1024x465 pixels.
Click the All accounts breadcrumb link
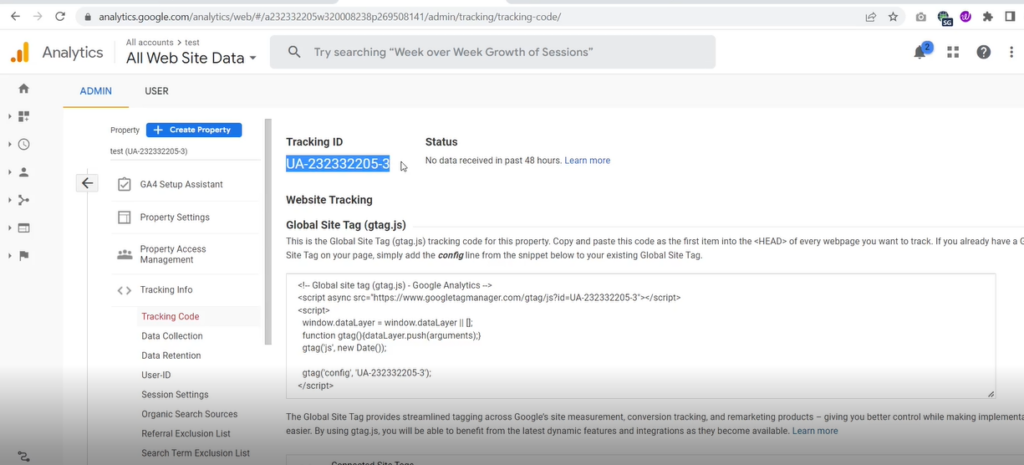[150, 42]
